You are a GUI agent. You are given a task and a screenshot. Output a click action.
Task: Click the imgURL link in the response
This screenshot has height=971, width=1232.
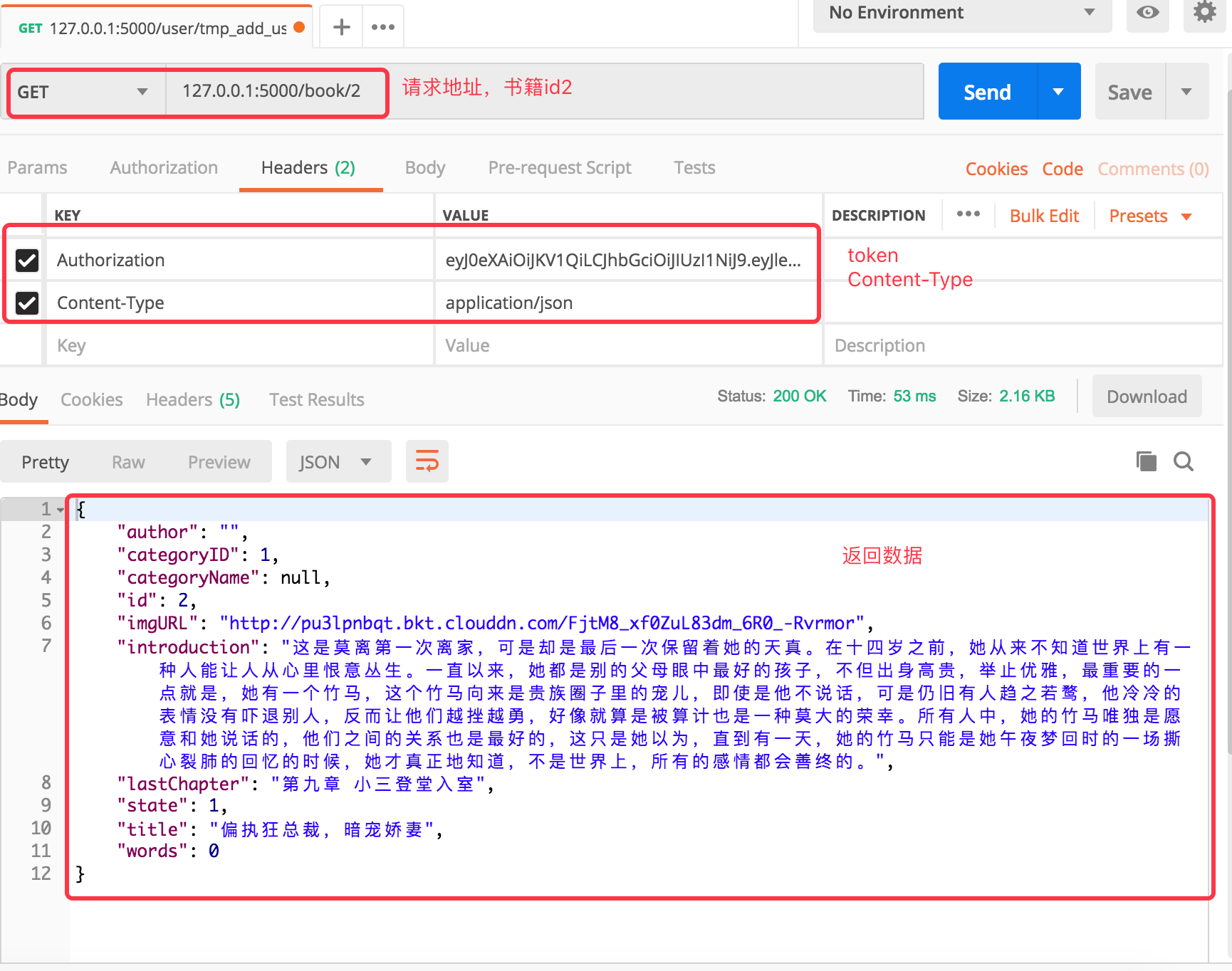[541, 624]
